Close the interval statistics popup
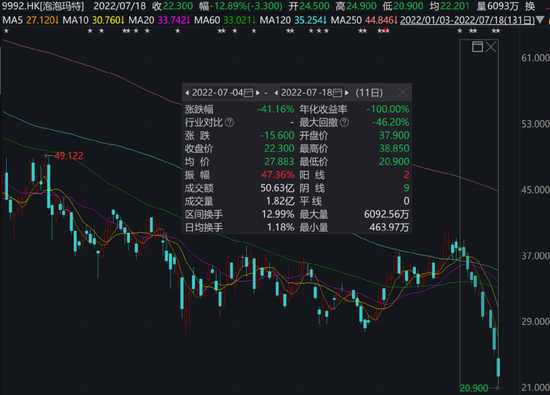This screenshot has height=395, width=550. pyautogui.click(x=403, y=93)
